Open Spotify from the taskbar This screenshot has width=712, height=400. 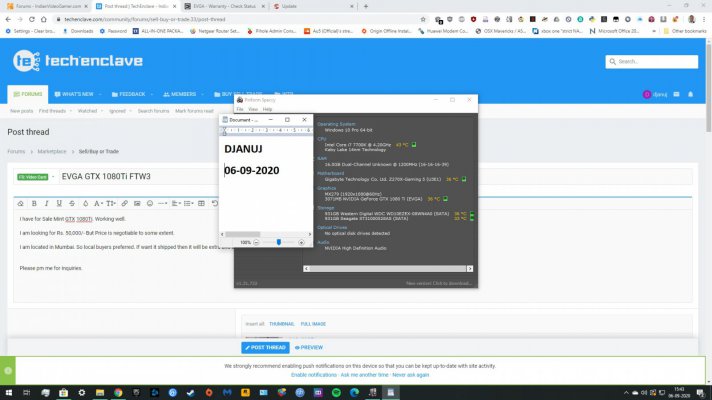click(x=336, y=393)
